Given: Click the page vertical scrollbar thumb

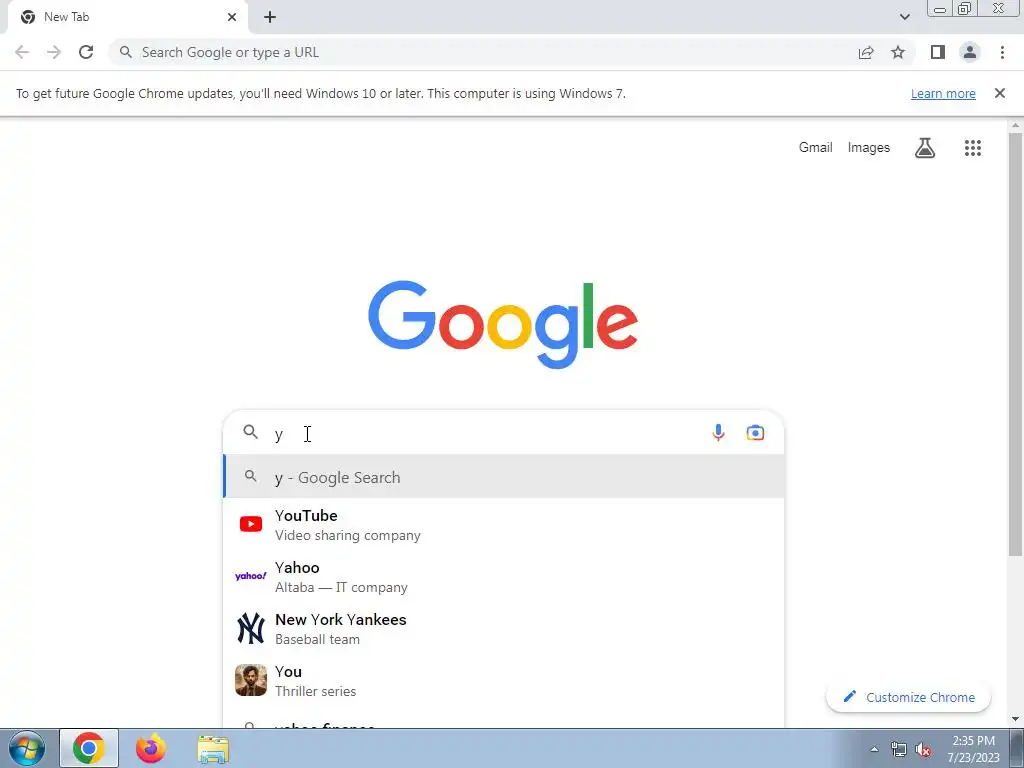Looking at the screenshot, I should click(x=1015, y=344).
